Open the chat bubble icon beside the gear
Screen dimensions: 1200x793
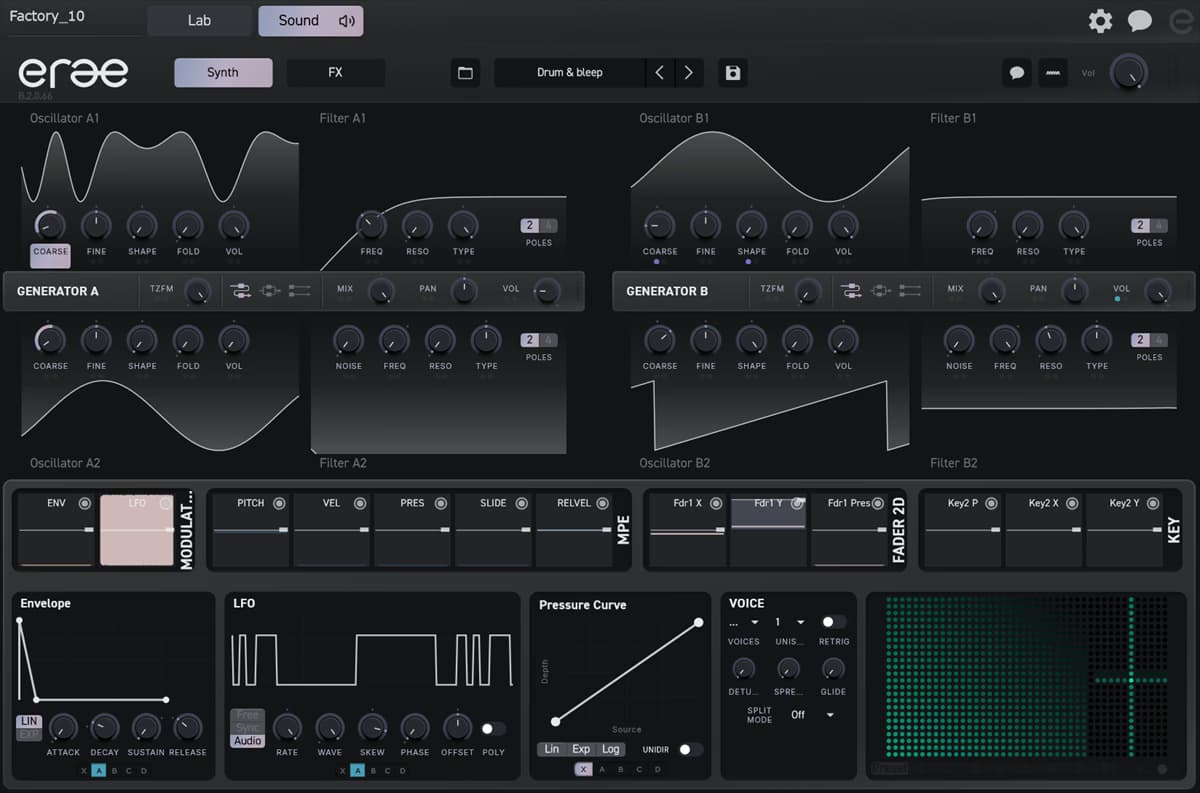[1140, 21]
